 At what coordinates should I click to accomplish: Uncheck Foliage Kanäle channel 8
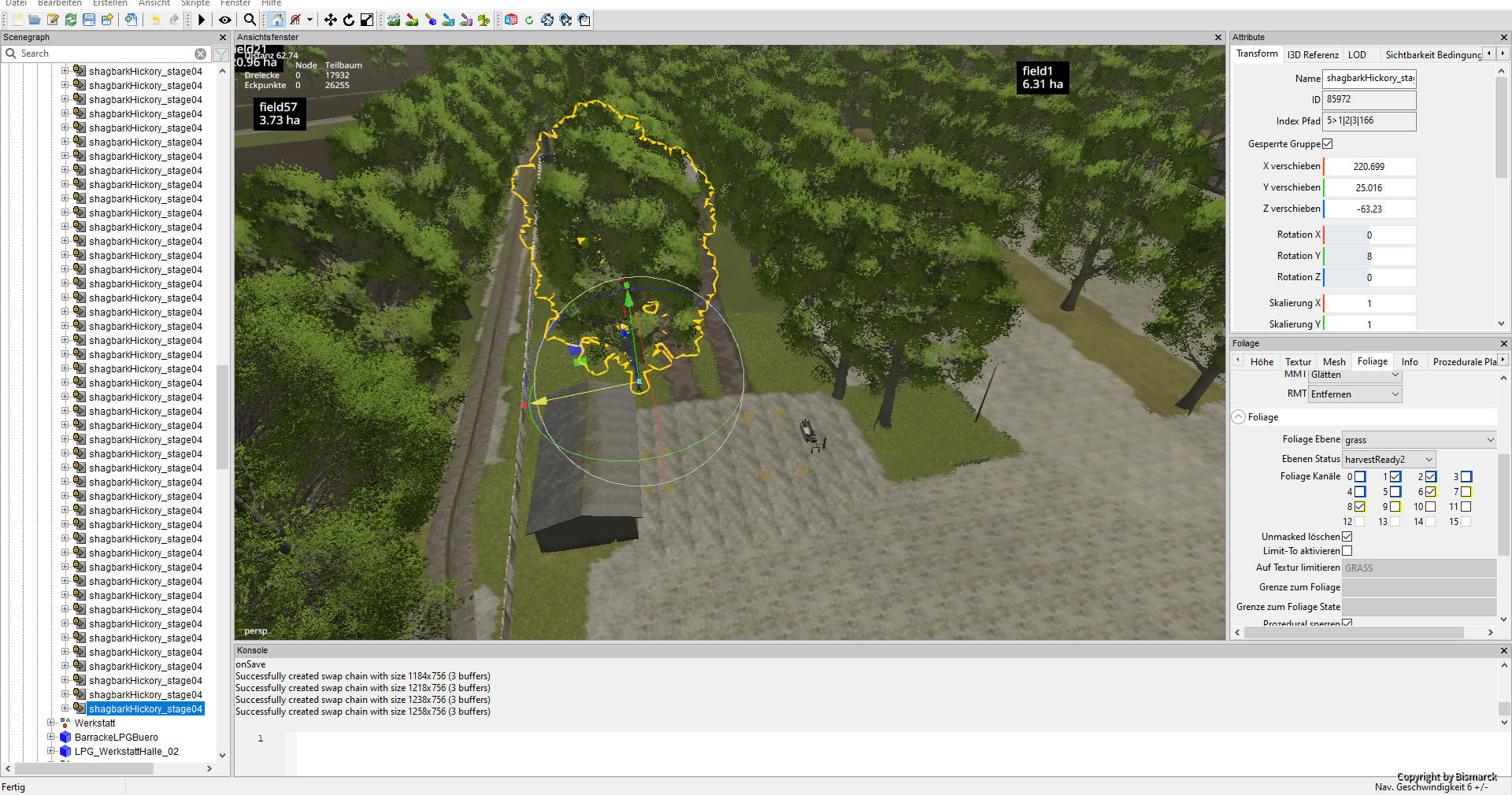pos(1360,507)
